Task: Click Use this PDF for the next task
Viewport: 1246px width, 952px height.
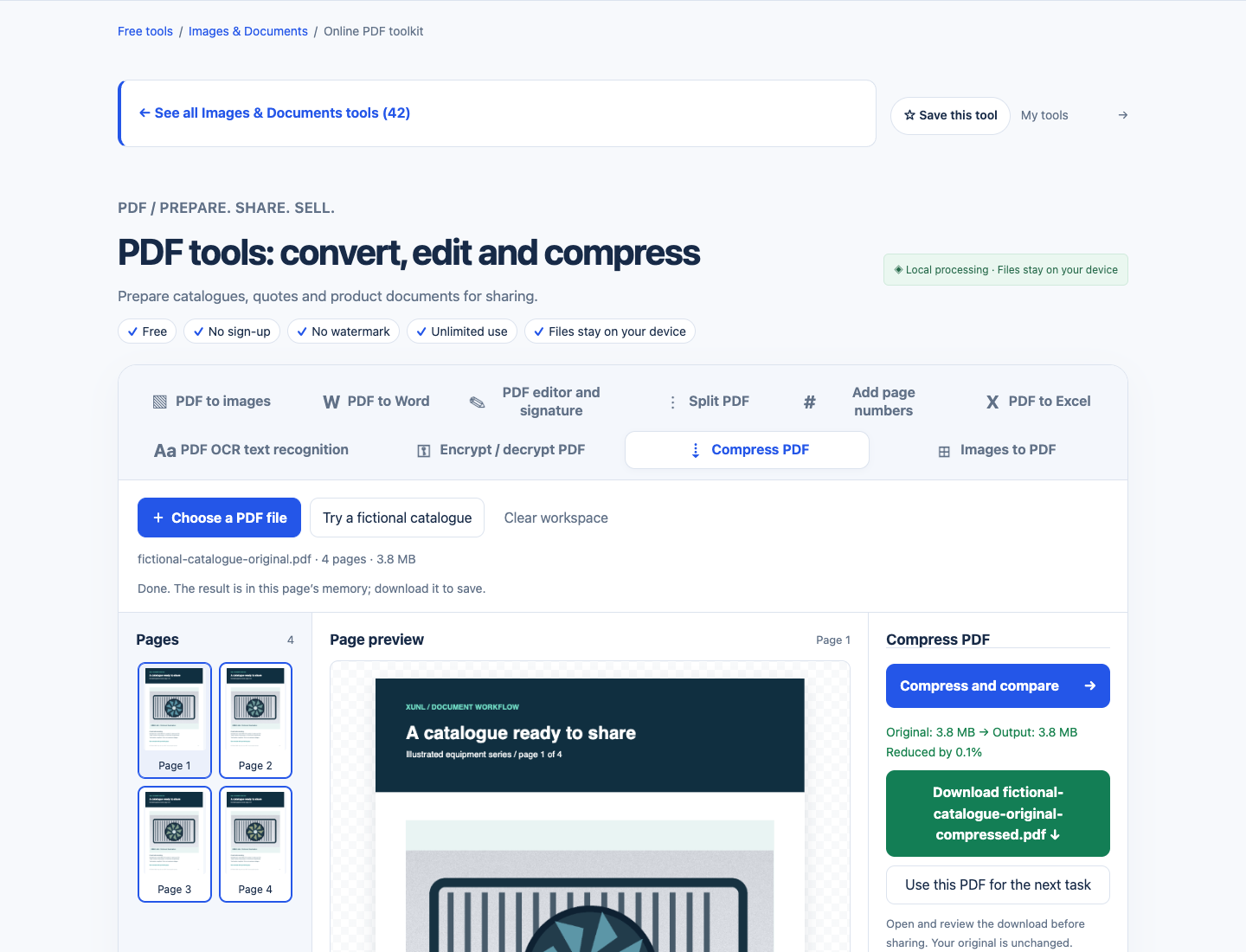Action: [x=998, y=884]
